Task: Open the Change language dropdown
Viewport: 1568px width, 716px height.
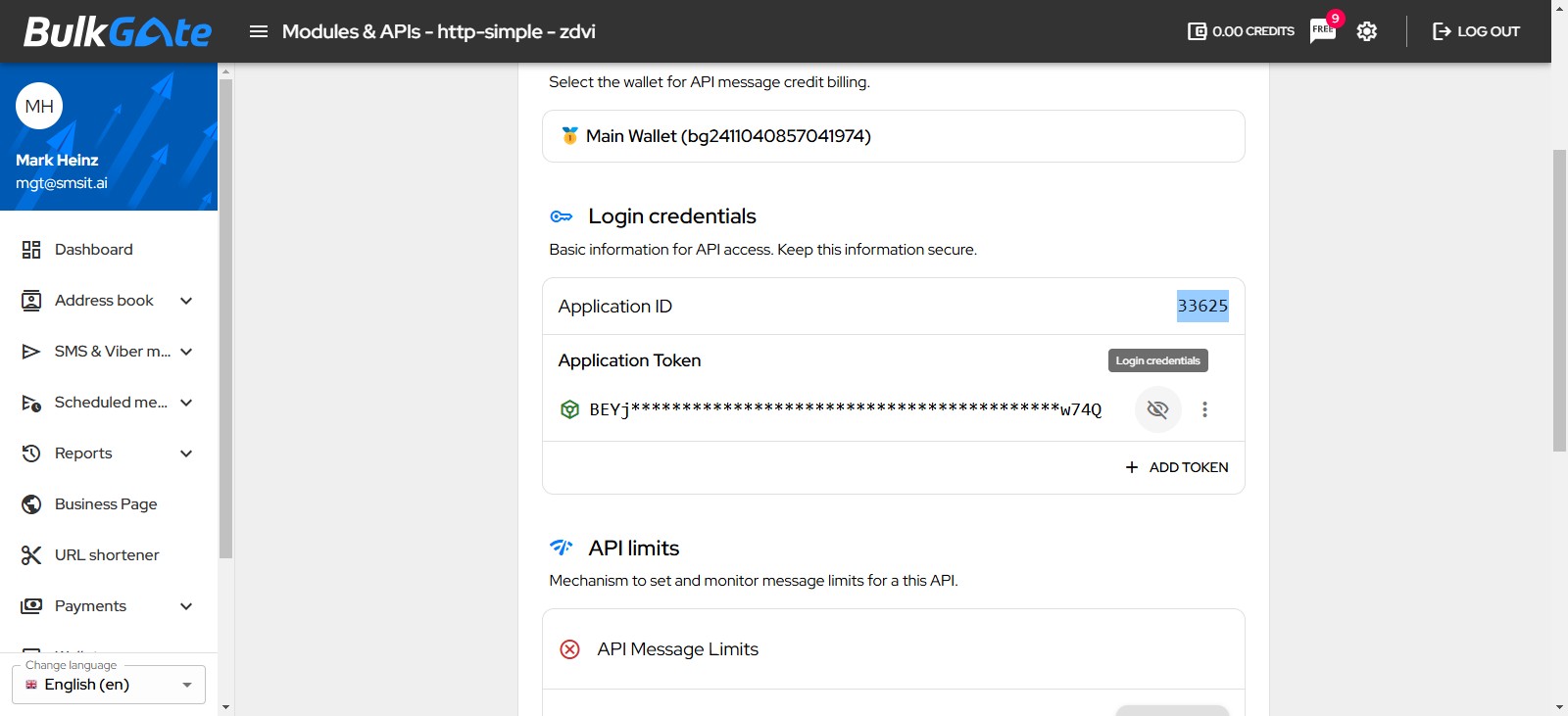Action: pyautogui.click(x=109, y=685)
